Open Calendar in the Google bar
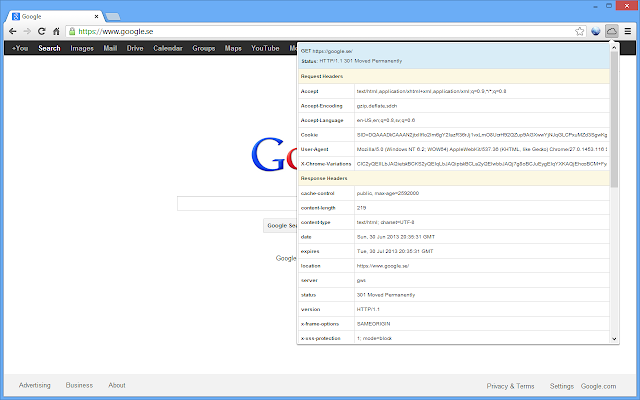 [x=168, y=48]
